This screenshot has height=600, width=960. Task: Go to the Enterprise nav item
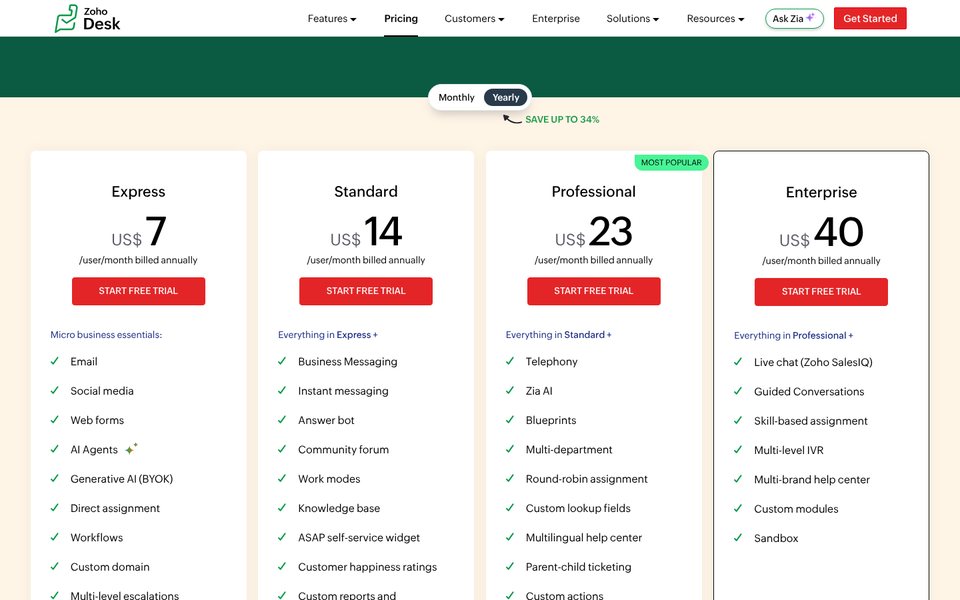point(556,18)
